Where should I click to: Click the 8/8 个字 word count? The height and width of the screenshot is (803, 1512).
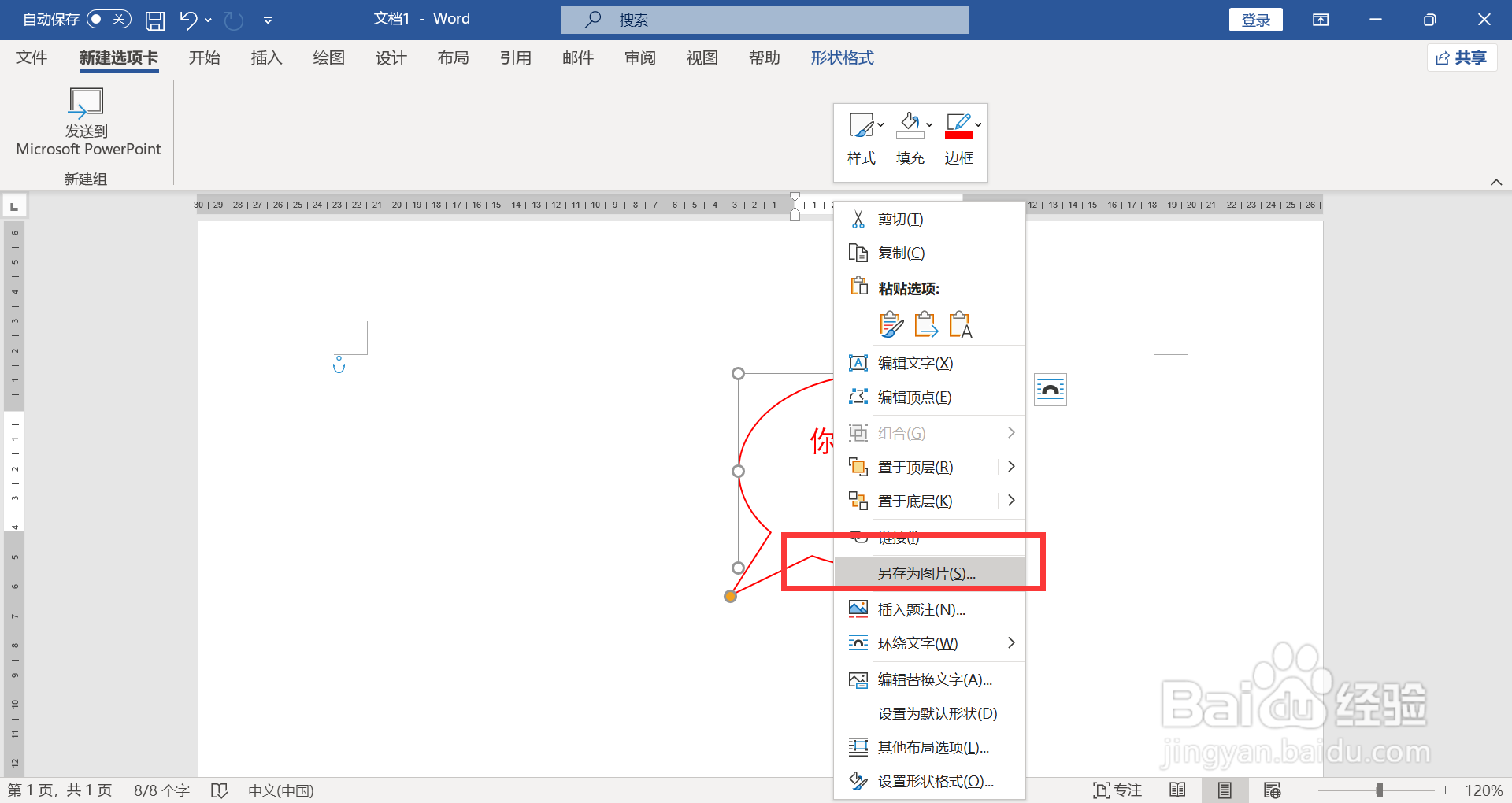coord(161,790)
